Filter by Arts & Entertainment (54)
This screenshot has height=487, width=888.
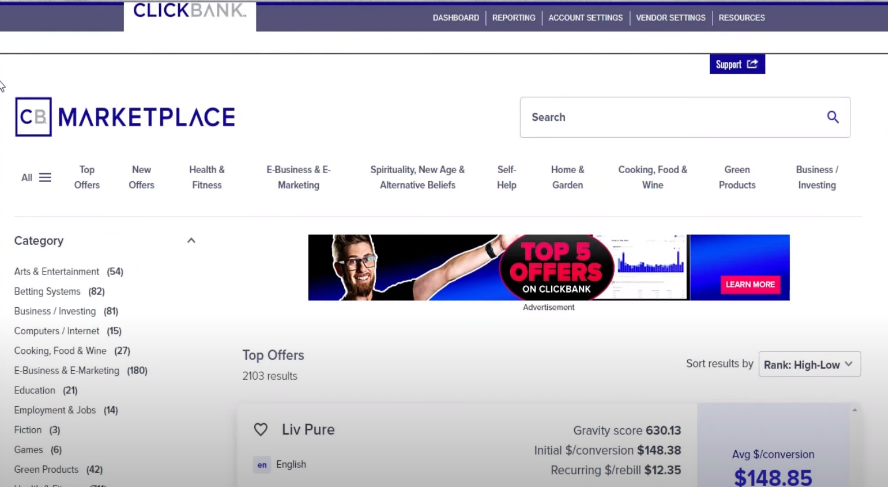pyautogui.click(x=69, y=272)
